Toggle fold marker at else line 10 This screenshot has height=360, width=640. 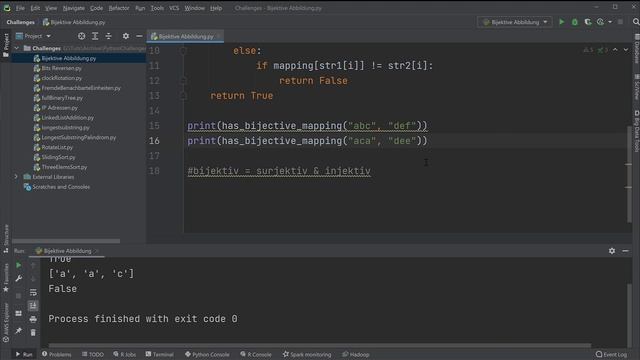point(183,51)
